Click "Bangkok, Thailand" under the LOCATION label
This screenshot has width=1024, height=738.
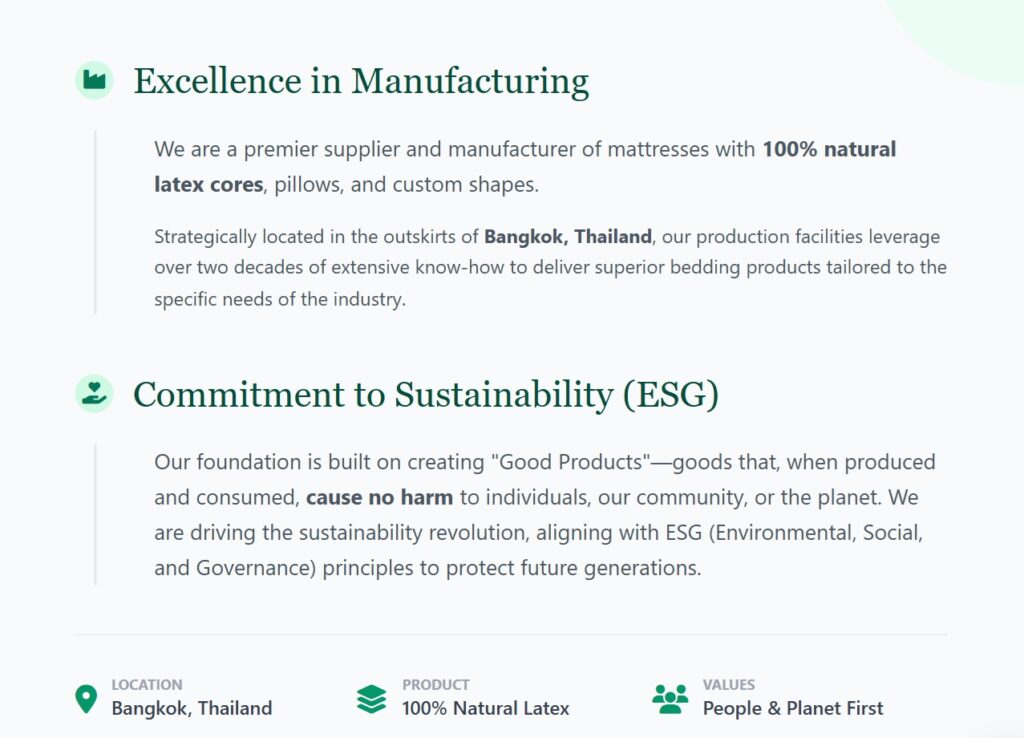tap(192, 708)
